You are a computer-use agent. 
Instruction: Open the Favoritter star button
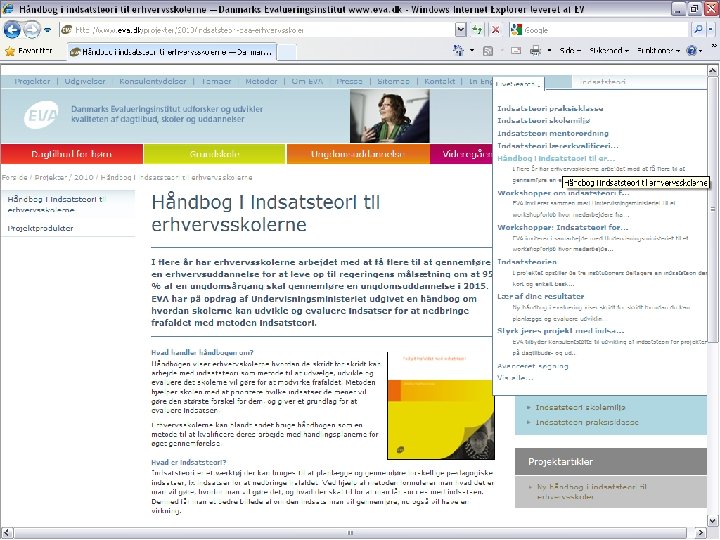pos(28,51)
